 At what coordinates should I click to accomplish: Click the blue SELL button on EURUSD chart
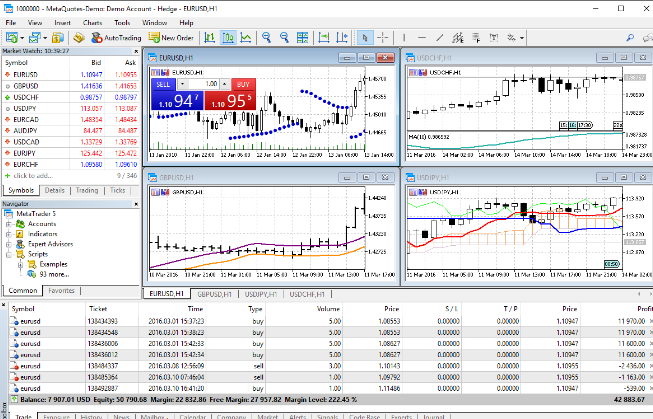(163, 84)
